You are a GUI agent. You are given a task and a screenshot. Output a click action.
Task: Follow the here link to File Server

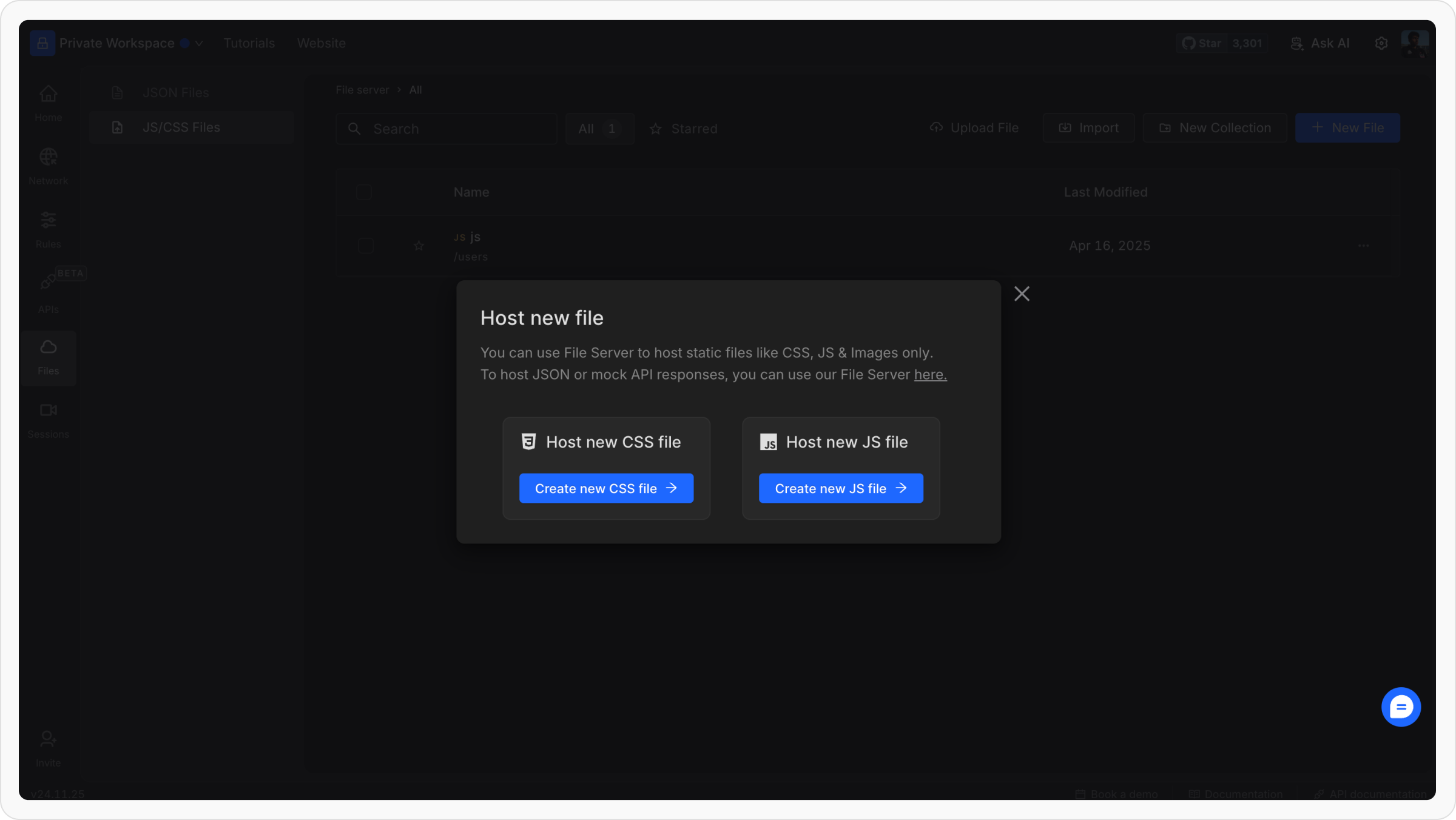pyautogui.click(x=930, y=375)
